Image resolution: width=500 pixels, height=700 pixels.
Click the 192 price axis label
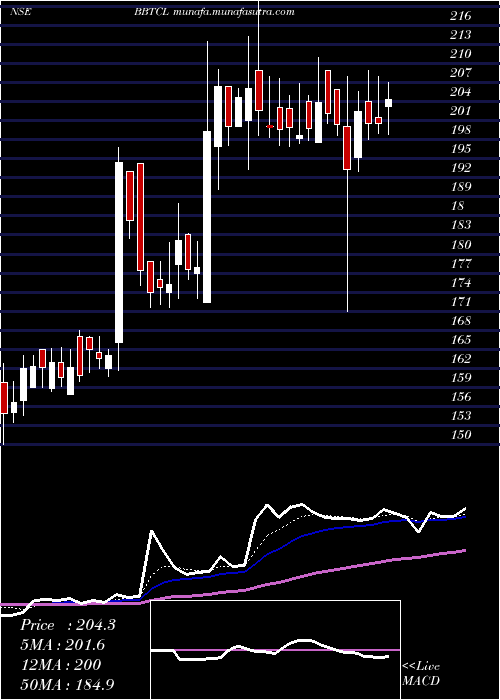(x=461, y=168)
